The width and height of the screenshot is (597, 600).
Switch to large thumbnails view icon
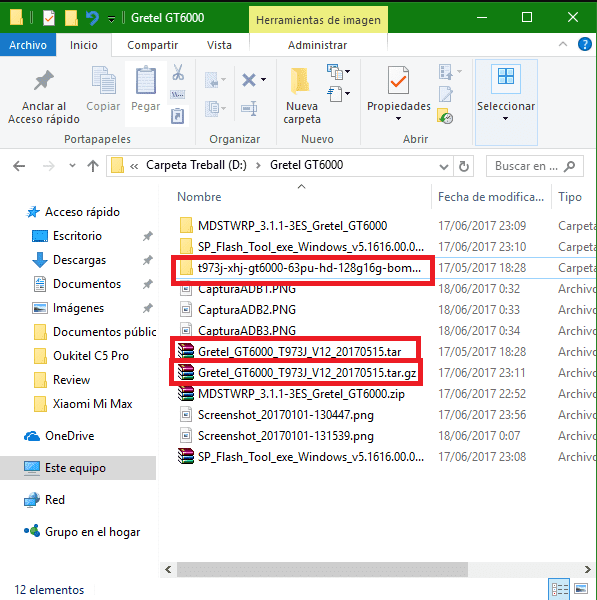(581, 589)
